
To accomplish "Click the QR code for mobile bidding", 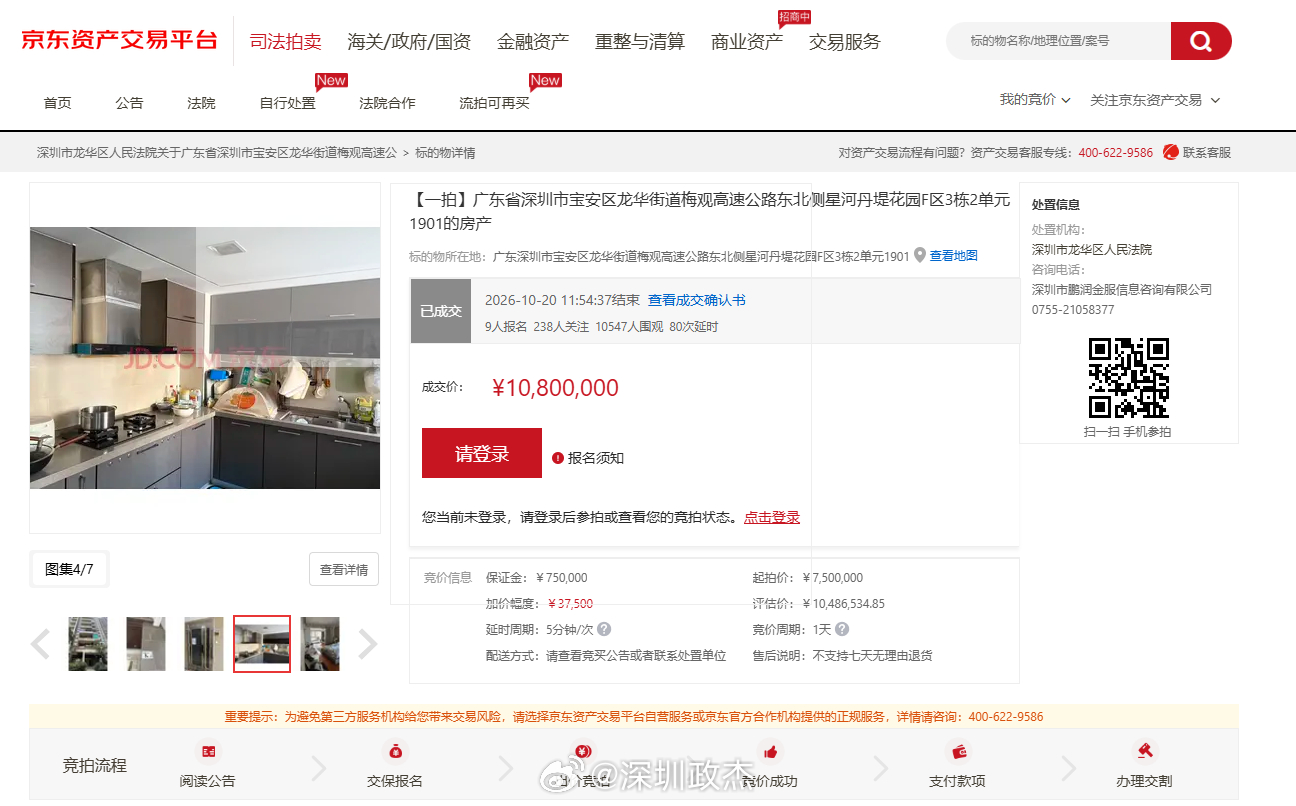I will (1128, 378).
